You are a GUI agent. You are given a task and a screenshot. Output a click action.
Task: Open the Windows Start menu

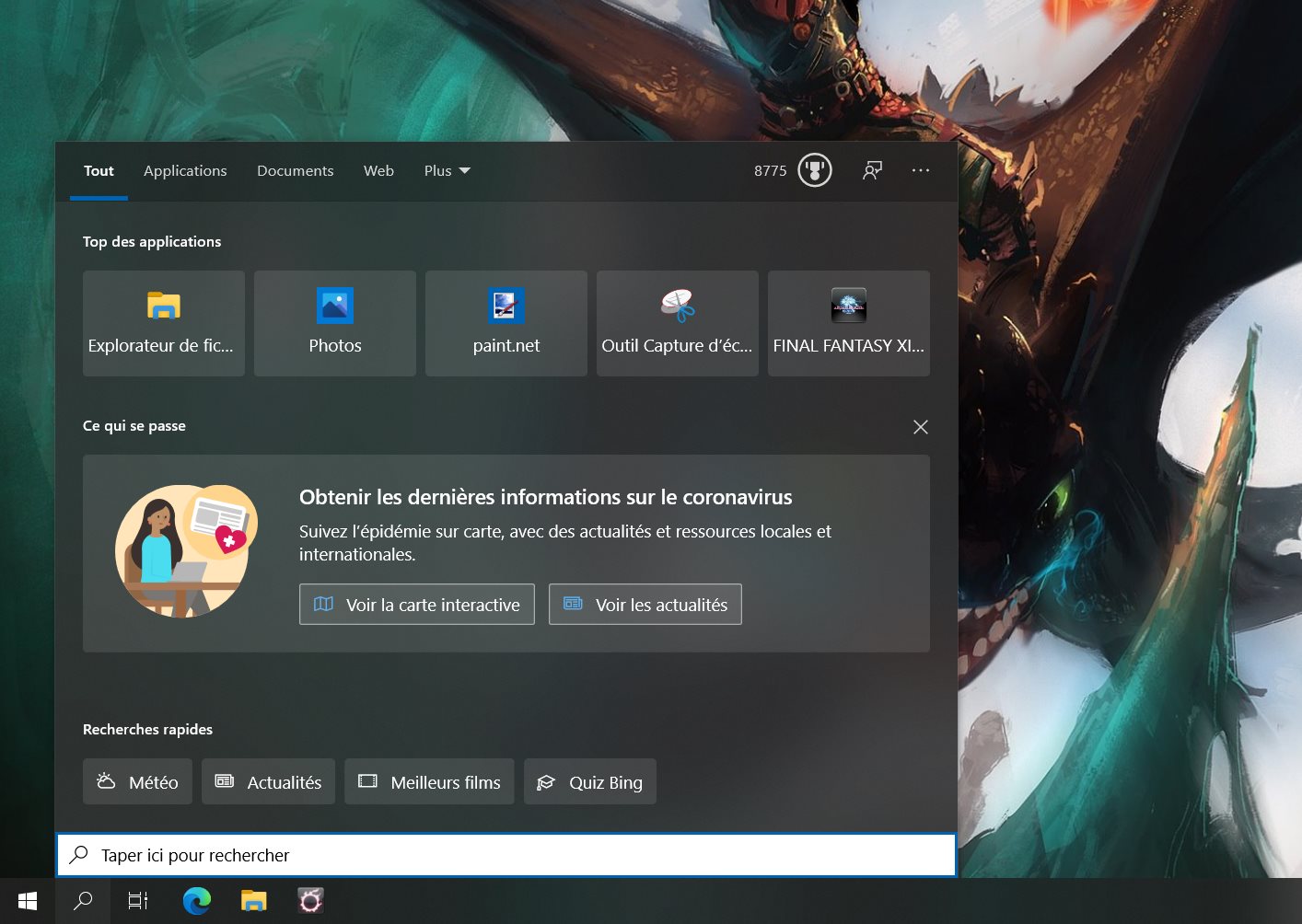[x=28, y=901]
